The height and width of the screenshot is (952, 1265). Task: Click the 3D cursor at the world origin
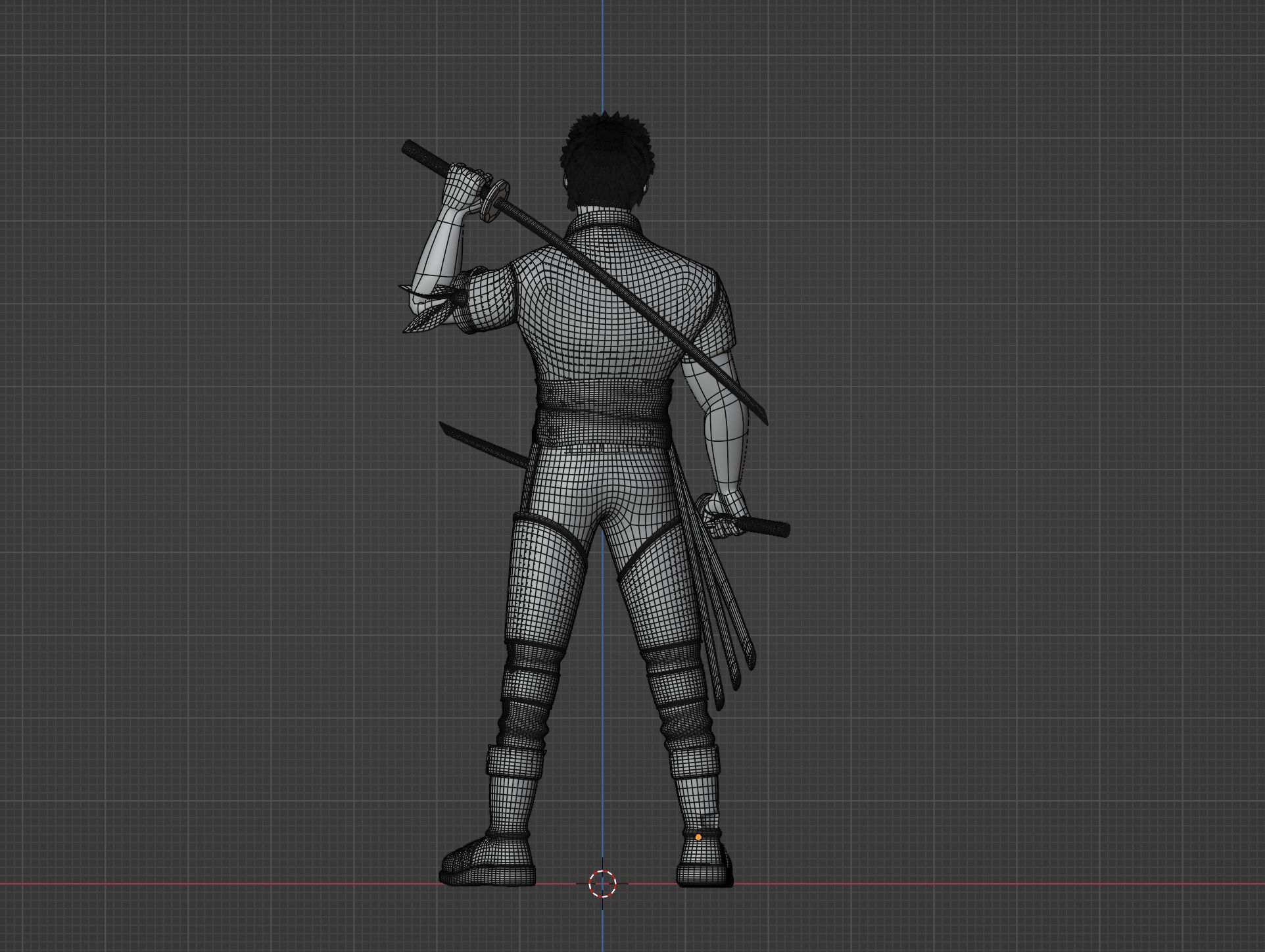pos(602,884)
